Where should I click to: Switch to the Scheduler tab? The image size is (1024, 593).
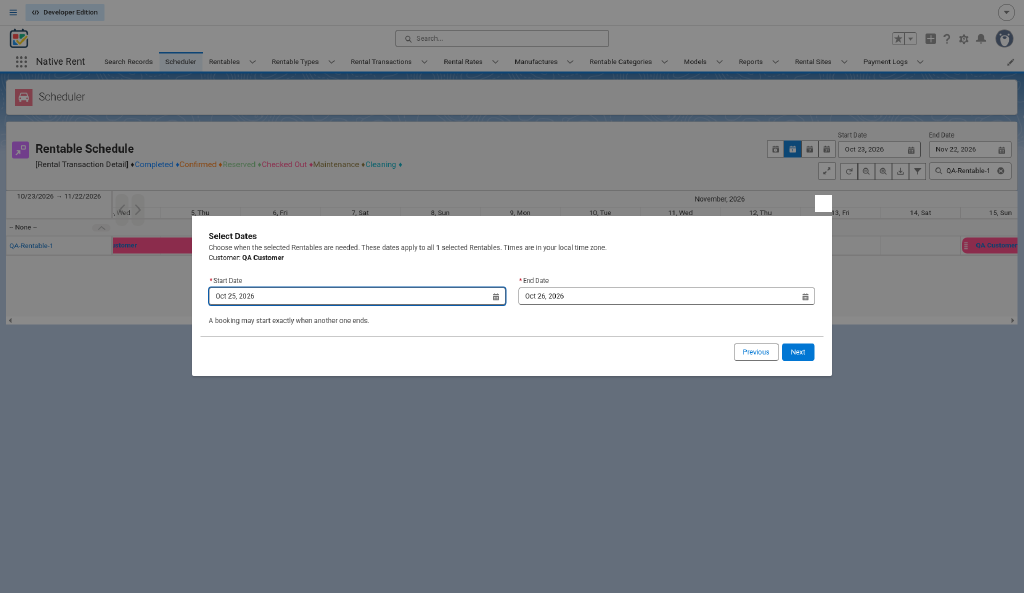point(180,62)
